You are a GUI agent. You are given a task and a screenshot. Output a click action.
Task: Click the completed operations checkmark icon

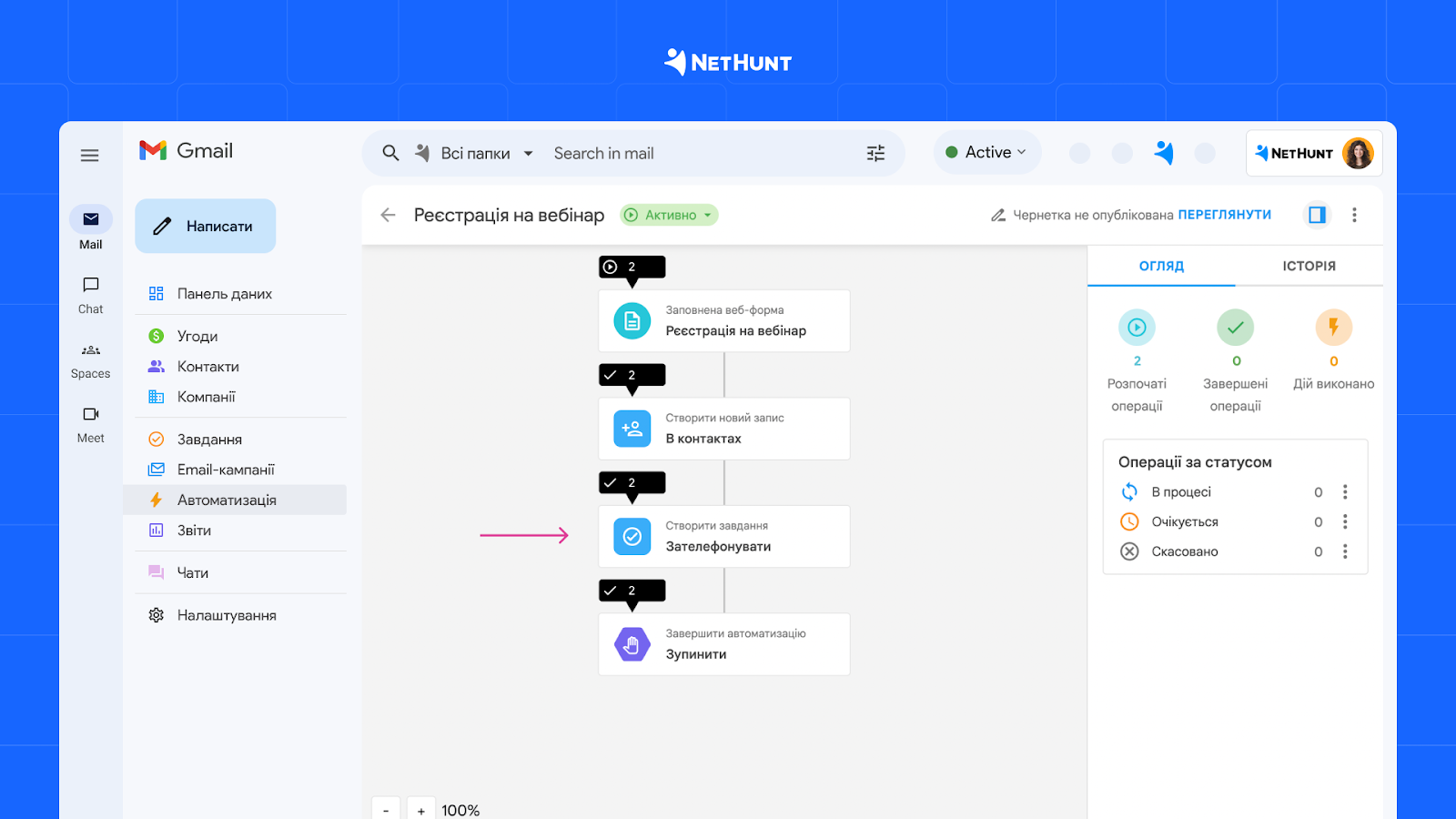click(1236, 327)
